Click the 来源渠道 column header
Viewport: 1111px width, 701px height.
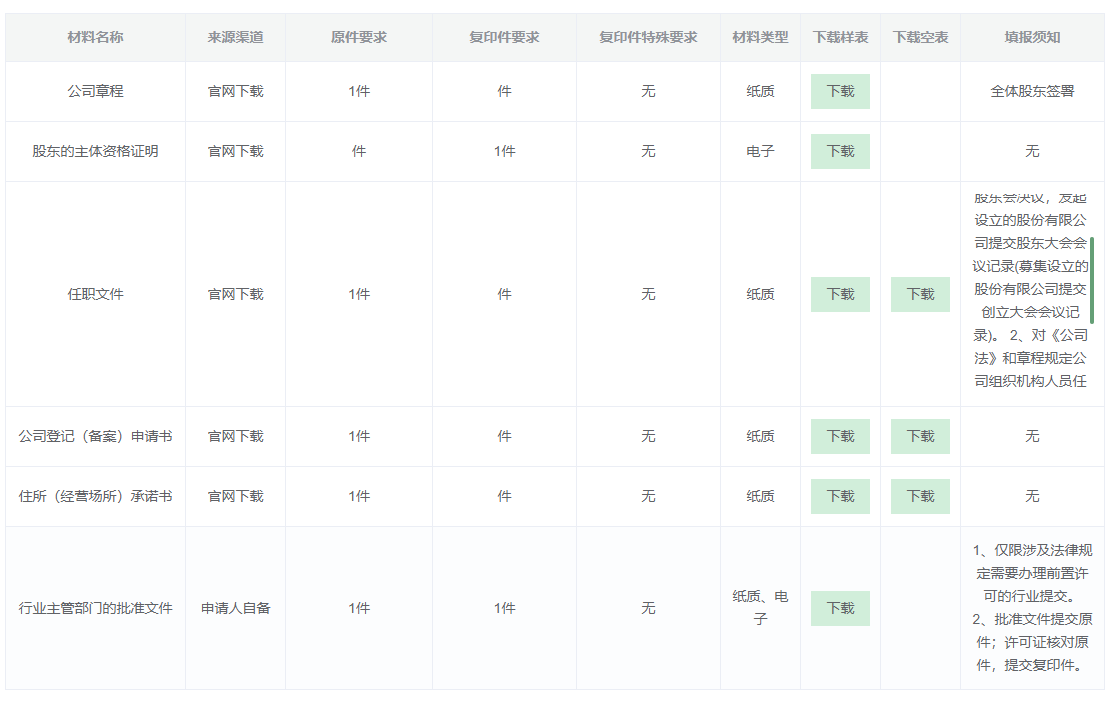coord(235,37)
